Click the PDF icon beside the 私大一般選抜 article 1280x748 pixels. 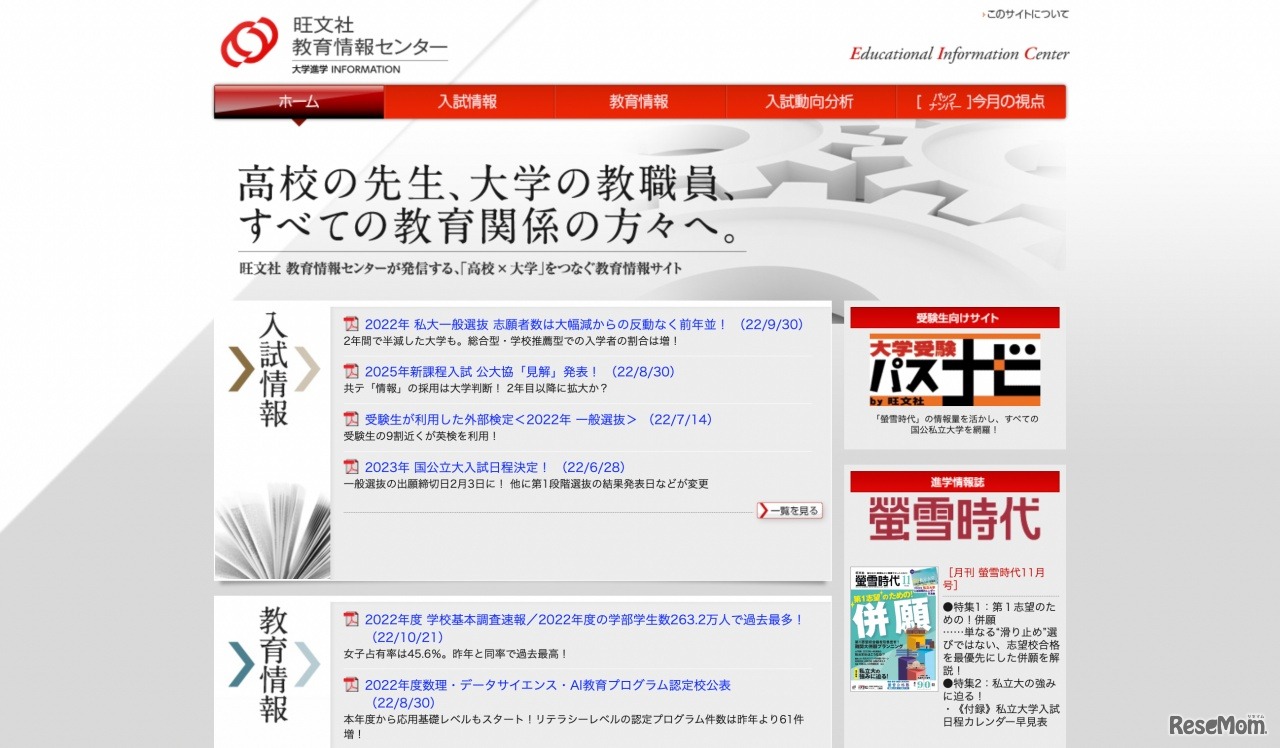pos(350,323)
